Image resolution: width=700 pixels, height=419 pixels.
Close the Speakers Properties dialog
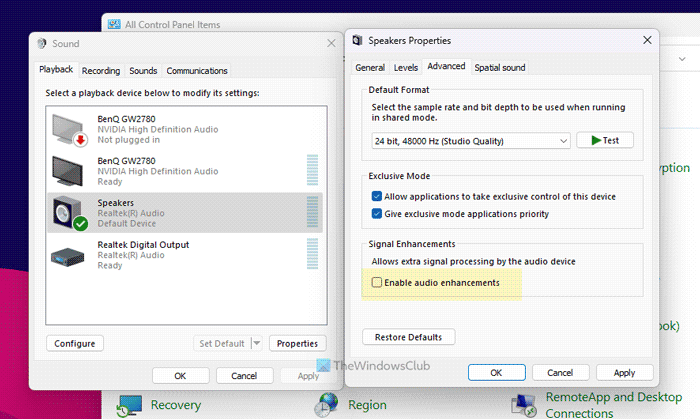[647, 40]
